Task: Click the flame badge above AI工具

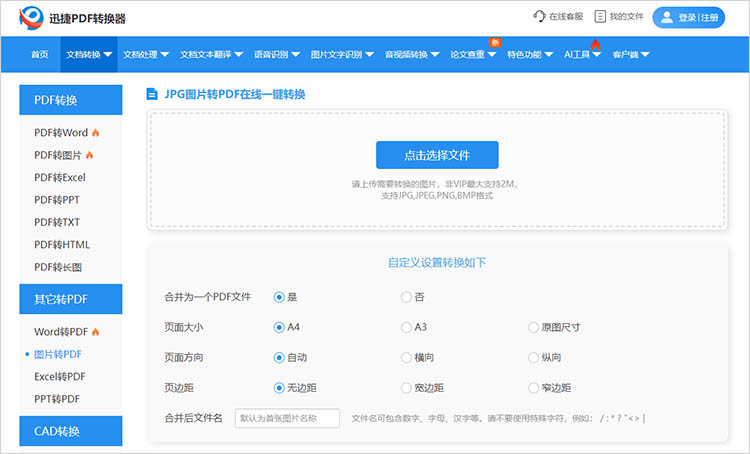Action: [596, 44]
